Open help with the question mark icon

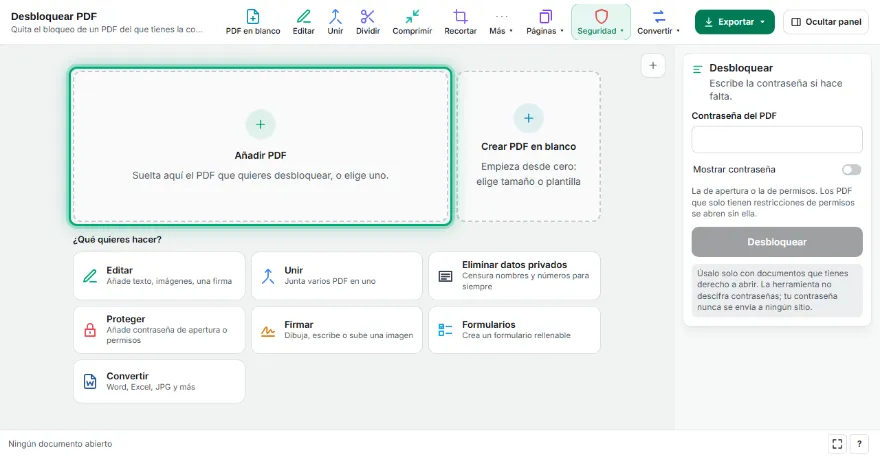coord(859,444)
